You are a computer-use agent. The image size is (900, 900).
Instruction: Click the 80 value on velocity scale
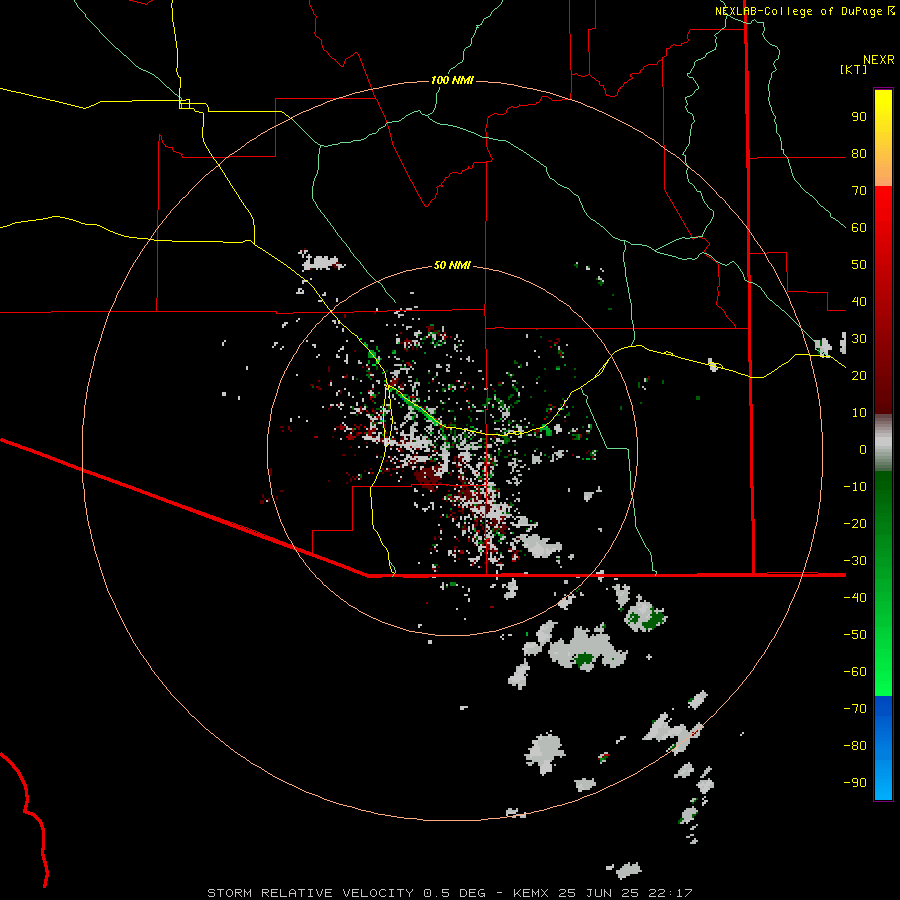click(859, 154)
